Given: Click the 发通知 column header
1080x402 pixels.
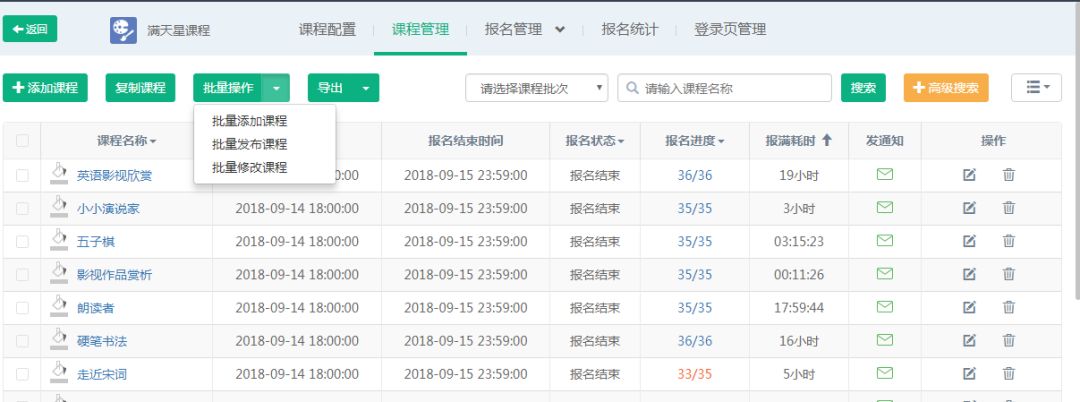Looking at the screenshot, I should pos(884,140).
